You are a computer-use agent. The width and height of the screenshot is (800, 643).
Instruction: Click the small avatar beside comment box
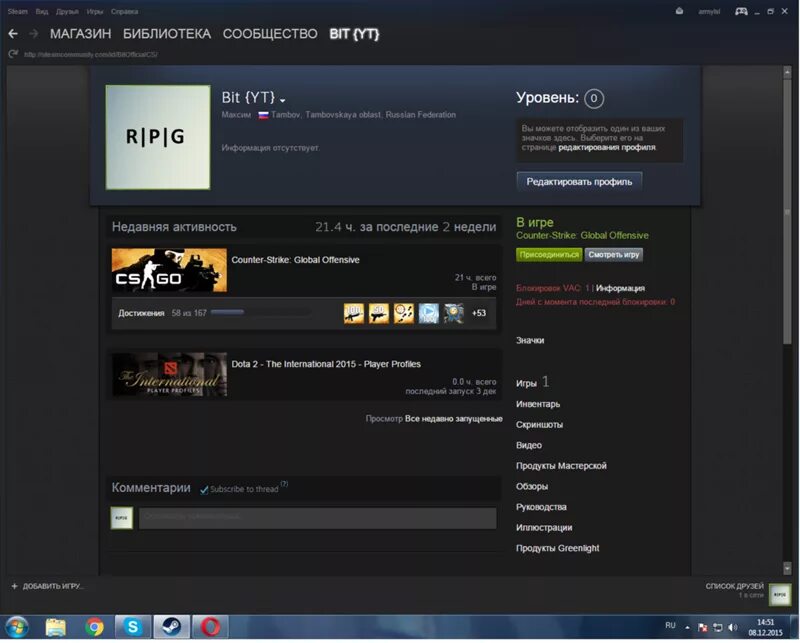coord(121,518)
